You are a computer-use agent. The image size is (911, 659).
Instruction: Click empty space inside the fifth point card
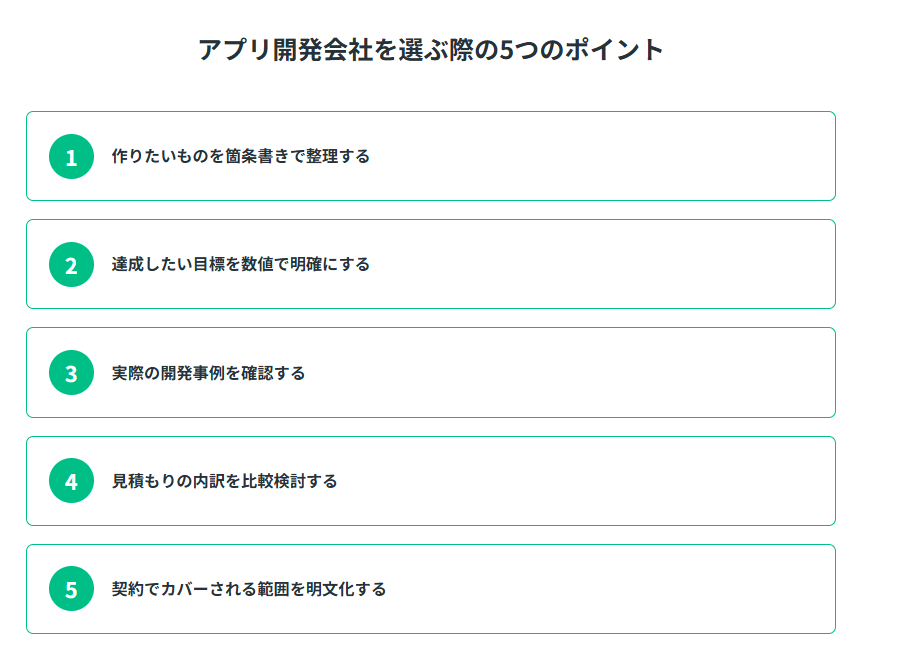600,589
